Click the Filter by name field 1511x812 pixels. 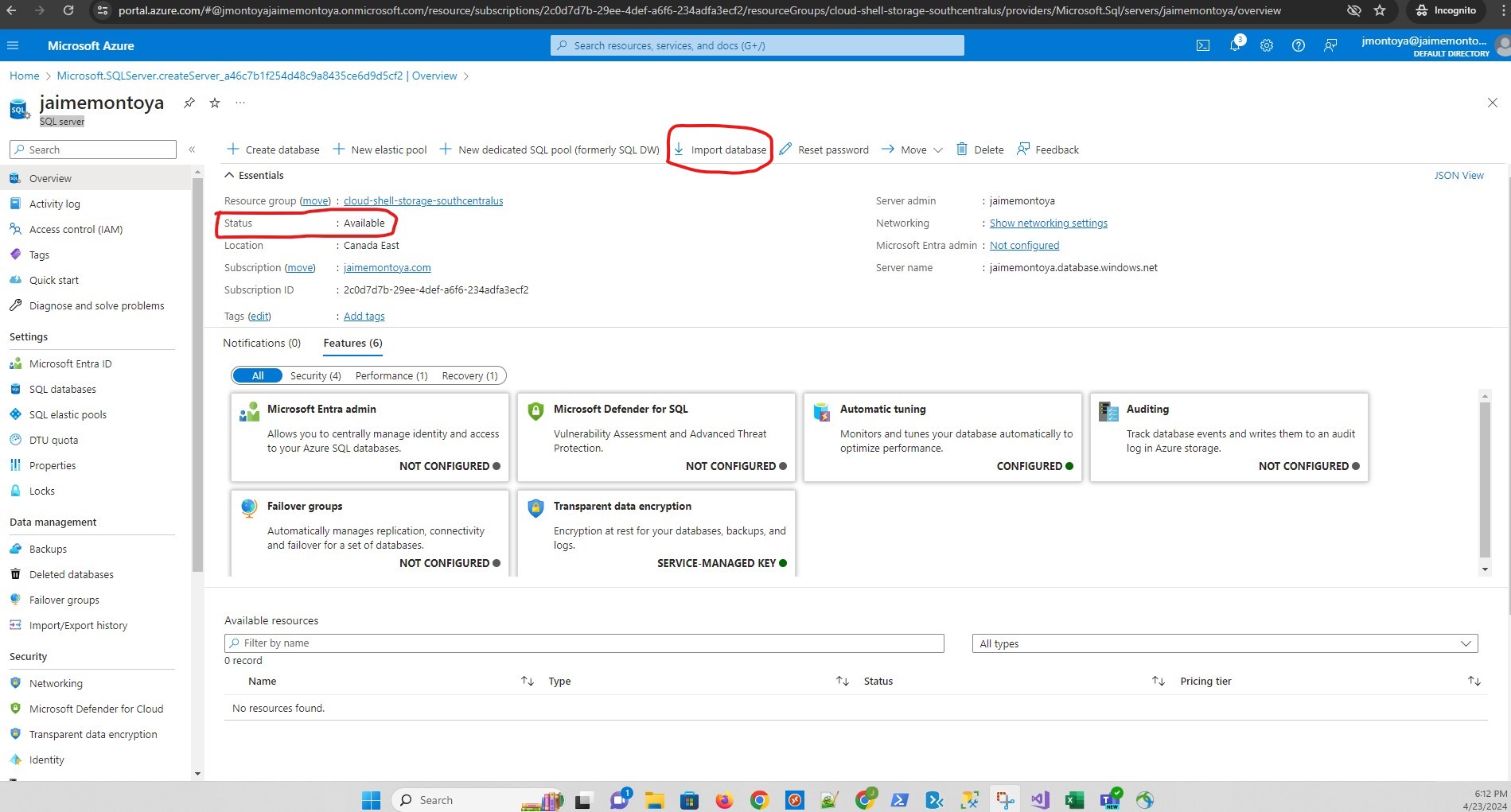(584, 643)
